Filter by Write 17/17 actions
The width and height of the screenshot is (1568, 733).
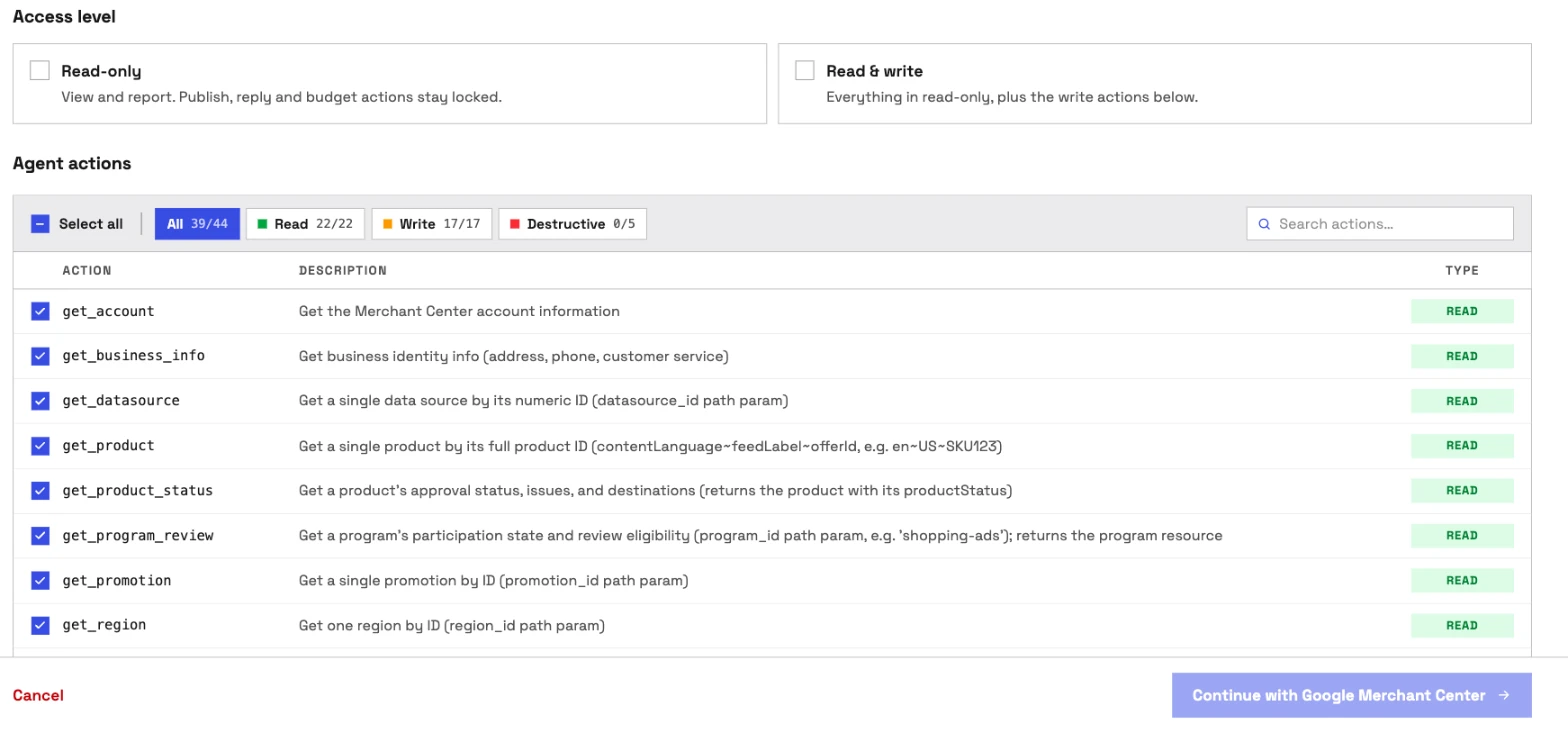[x=431, y=224]
